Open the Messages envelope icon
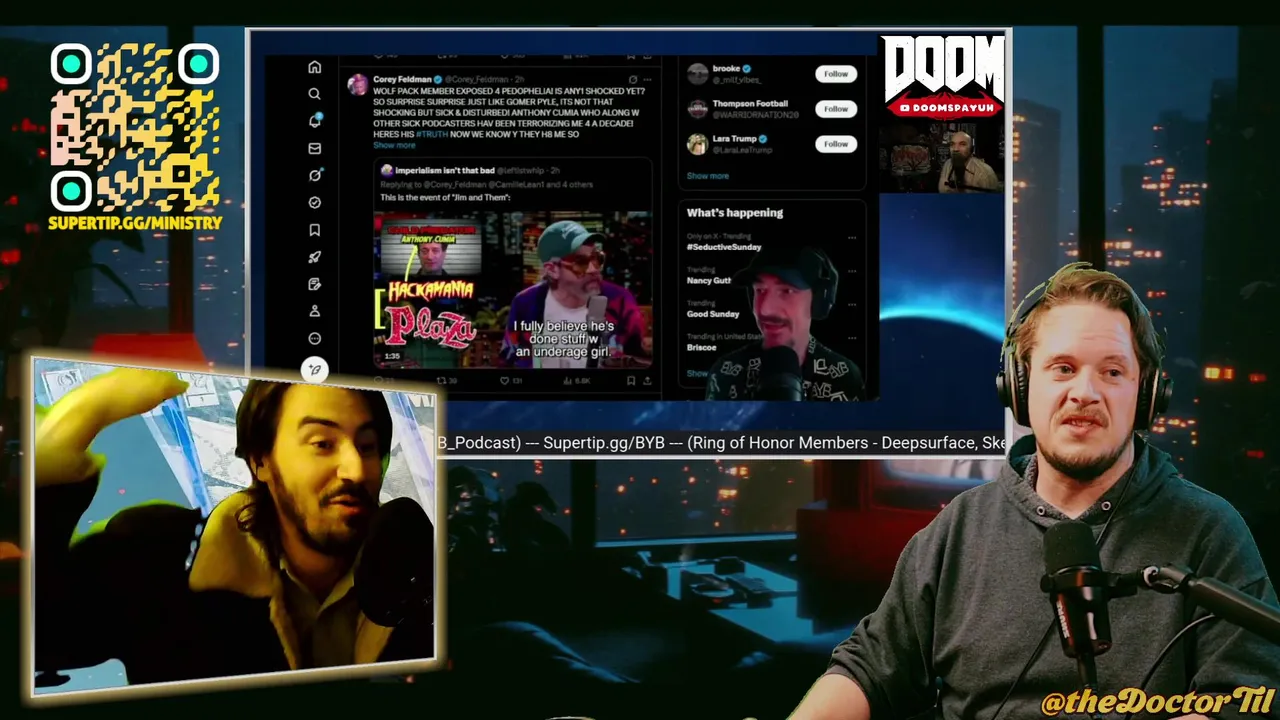1280x720 pixels. click(314, 148)
